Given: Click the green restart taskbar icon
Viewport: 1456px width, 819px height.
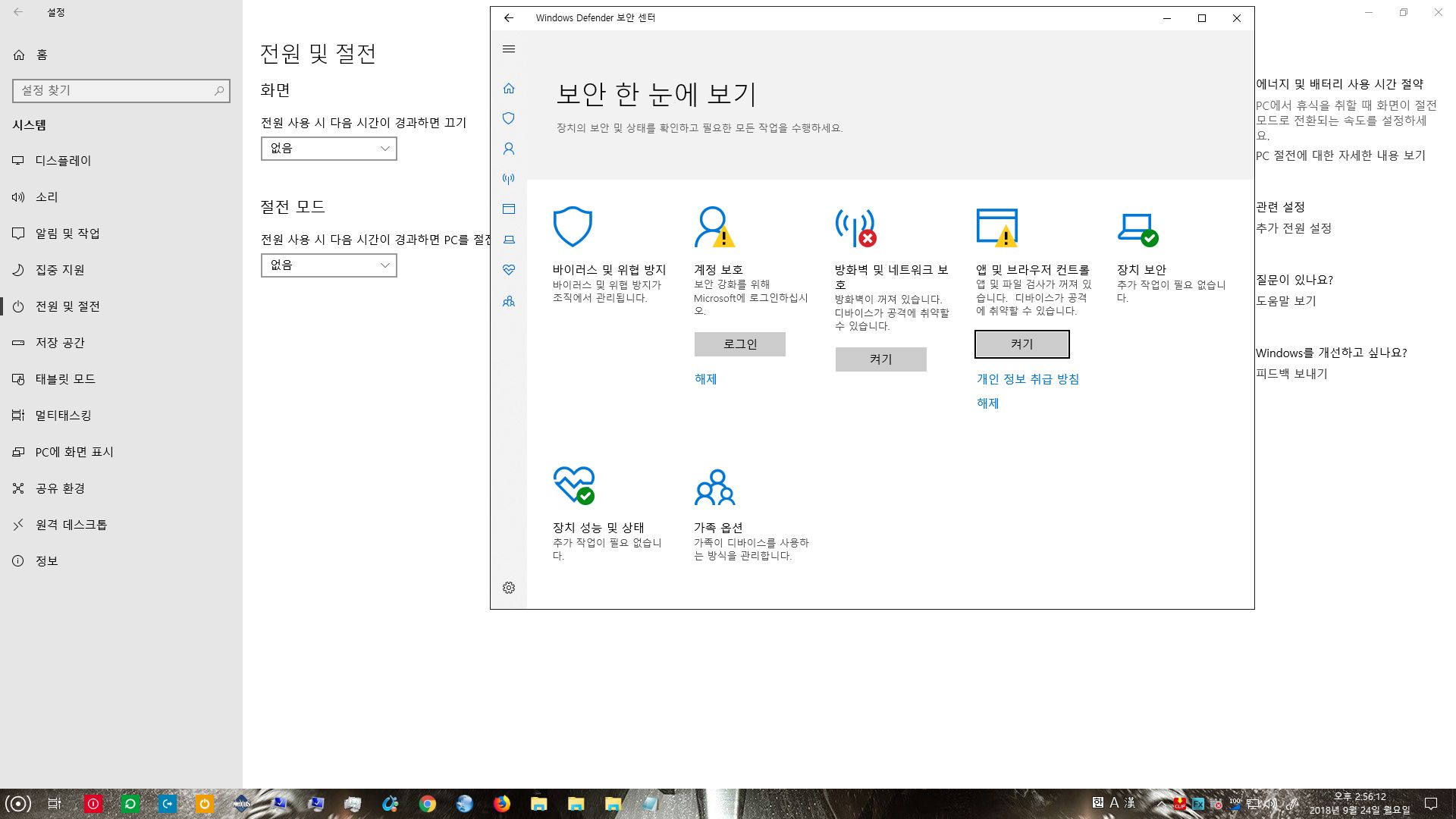Looking at the screenshot, I should [130, 804].
